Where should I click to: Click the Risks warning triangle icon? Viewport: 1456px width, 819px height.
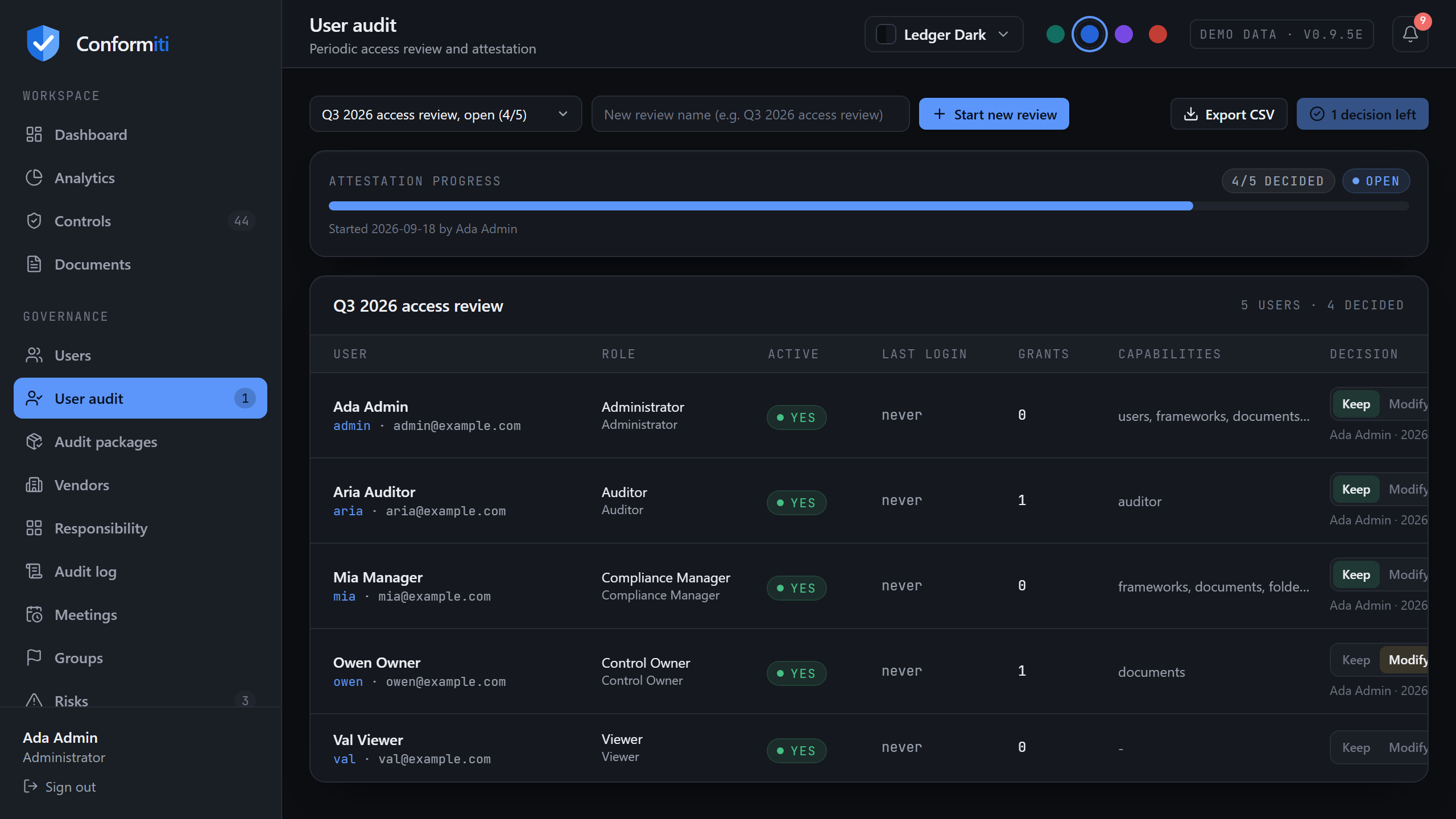tap(34, 700)
